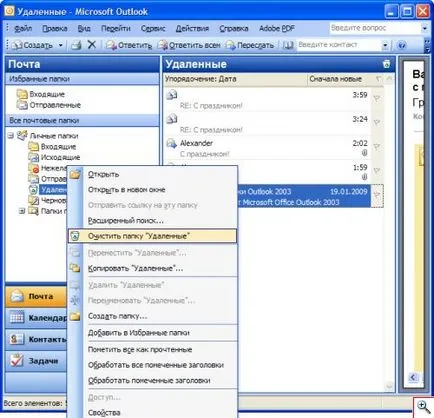Screen dimensions: 434x418
Task: Open the Справка menu
Action: pos(234,29)
